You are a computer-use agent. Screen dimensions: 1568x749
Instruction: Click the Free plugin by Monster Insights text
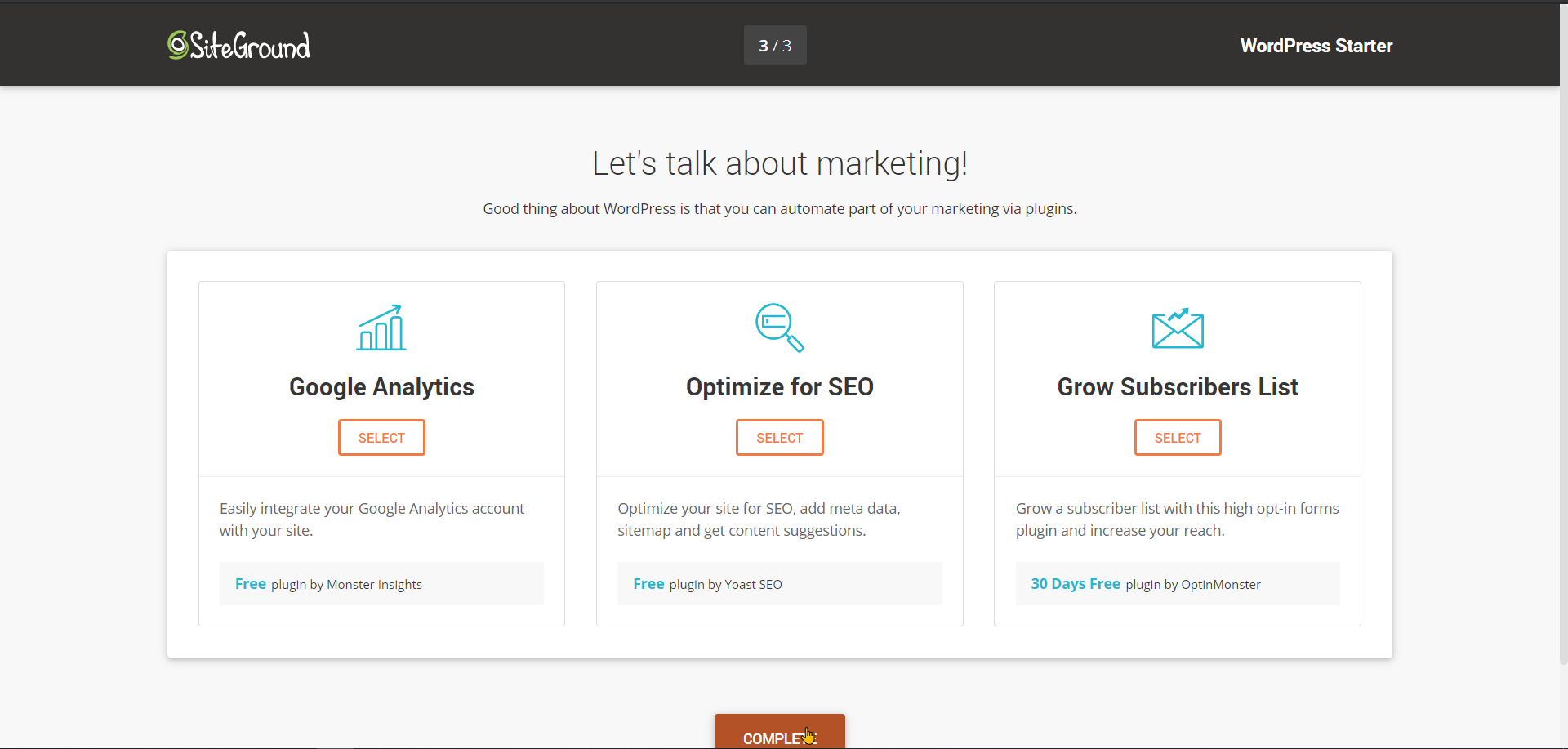pos(328,584)
